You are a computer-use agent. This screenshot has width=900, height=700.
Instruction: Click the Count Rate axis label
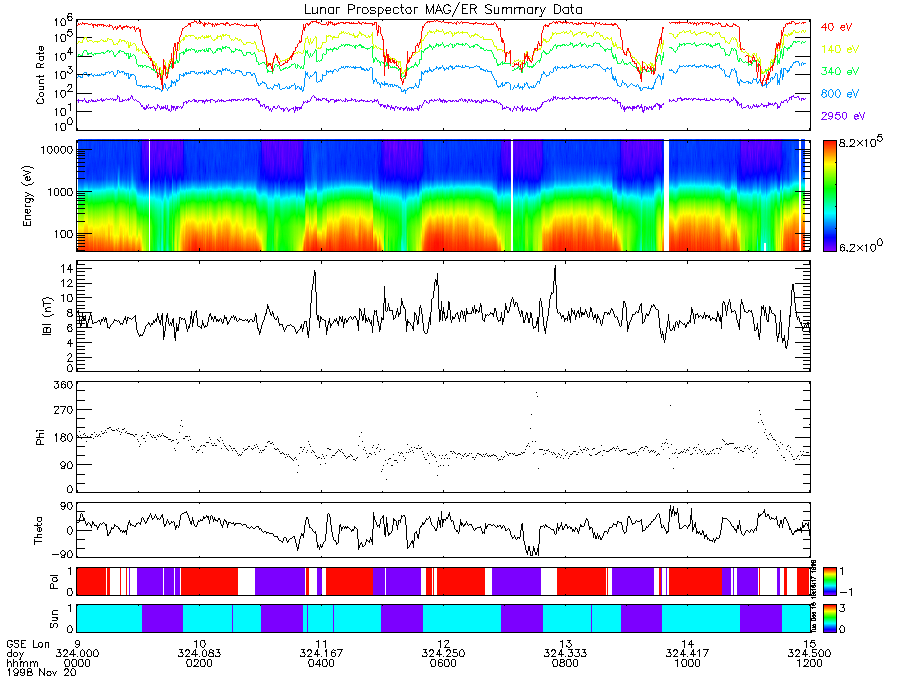(40, 75)
